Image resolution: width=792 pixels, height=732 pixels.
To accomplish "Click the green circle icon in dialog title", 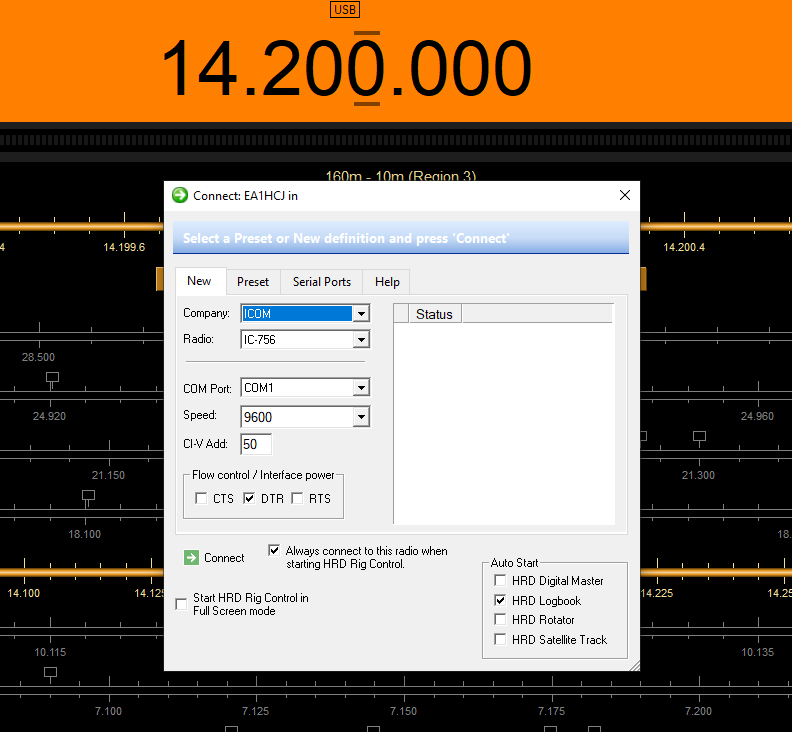I will coord(180,195).
